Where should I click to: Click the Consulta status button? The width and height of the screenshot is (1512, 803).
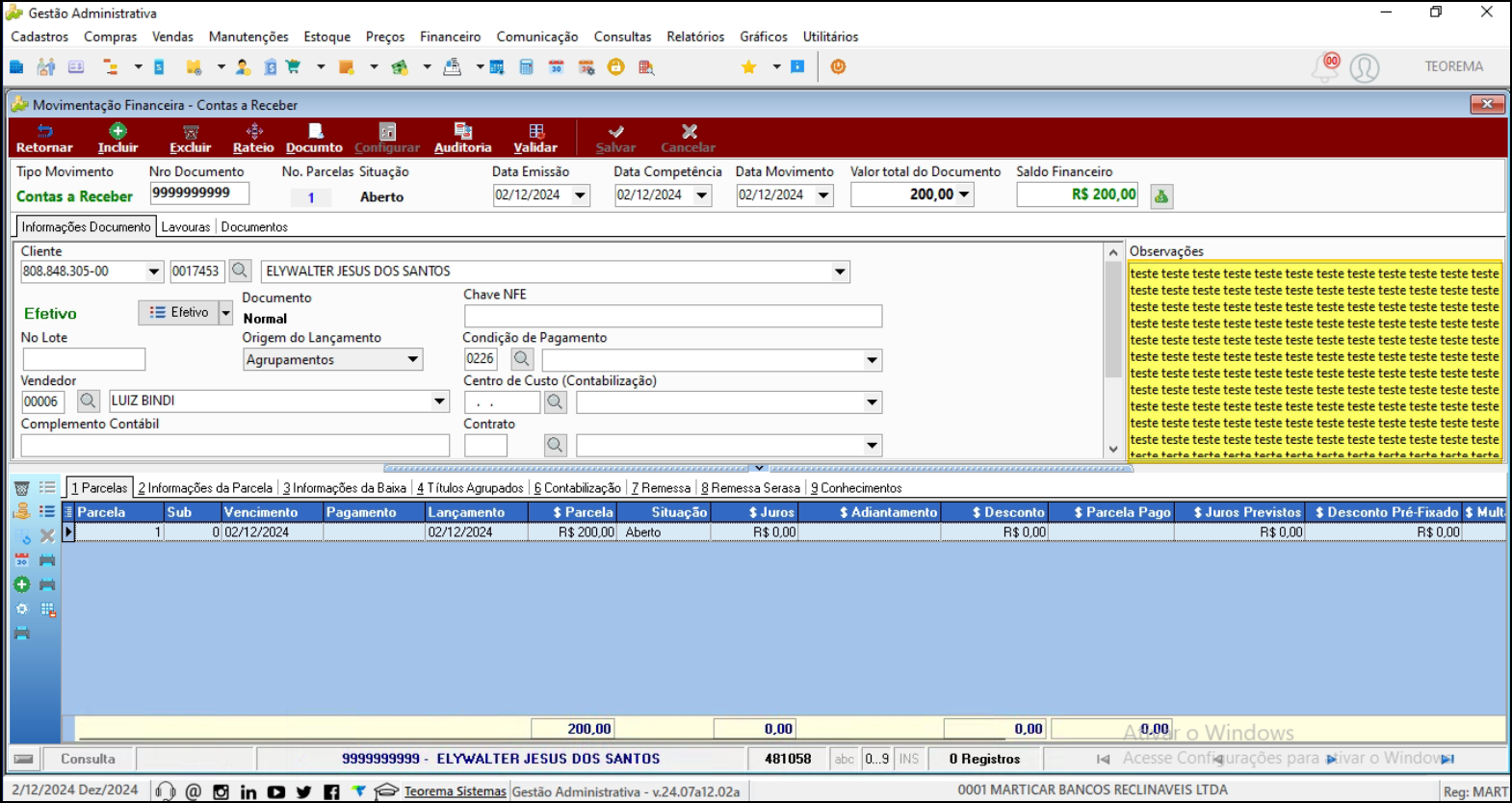pyautogui.click(x=88, y=759)
